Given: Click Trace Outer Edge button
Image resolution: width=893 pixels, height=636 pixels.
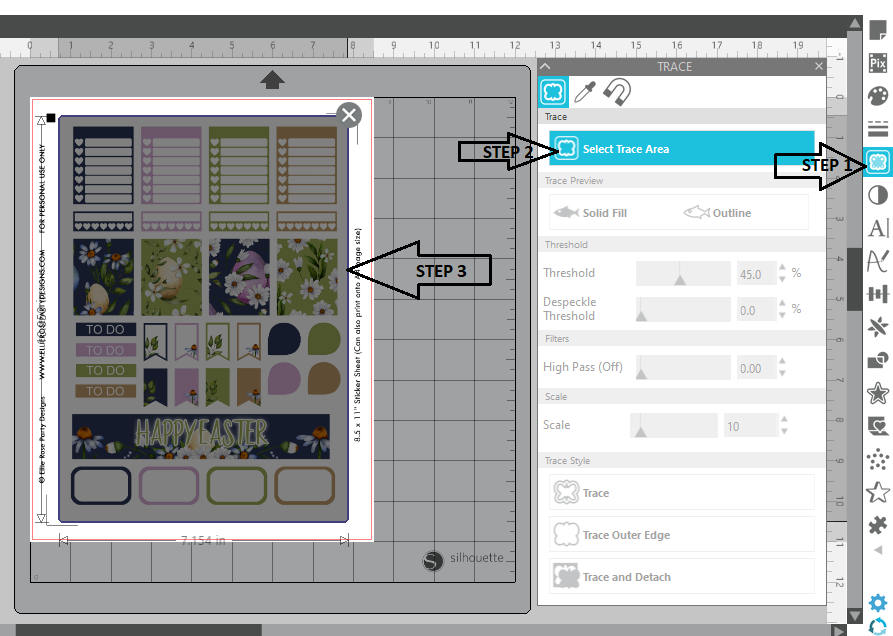Looking at the screenshot, I should [682, 535].
